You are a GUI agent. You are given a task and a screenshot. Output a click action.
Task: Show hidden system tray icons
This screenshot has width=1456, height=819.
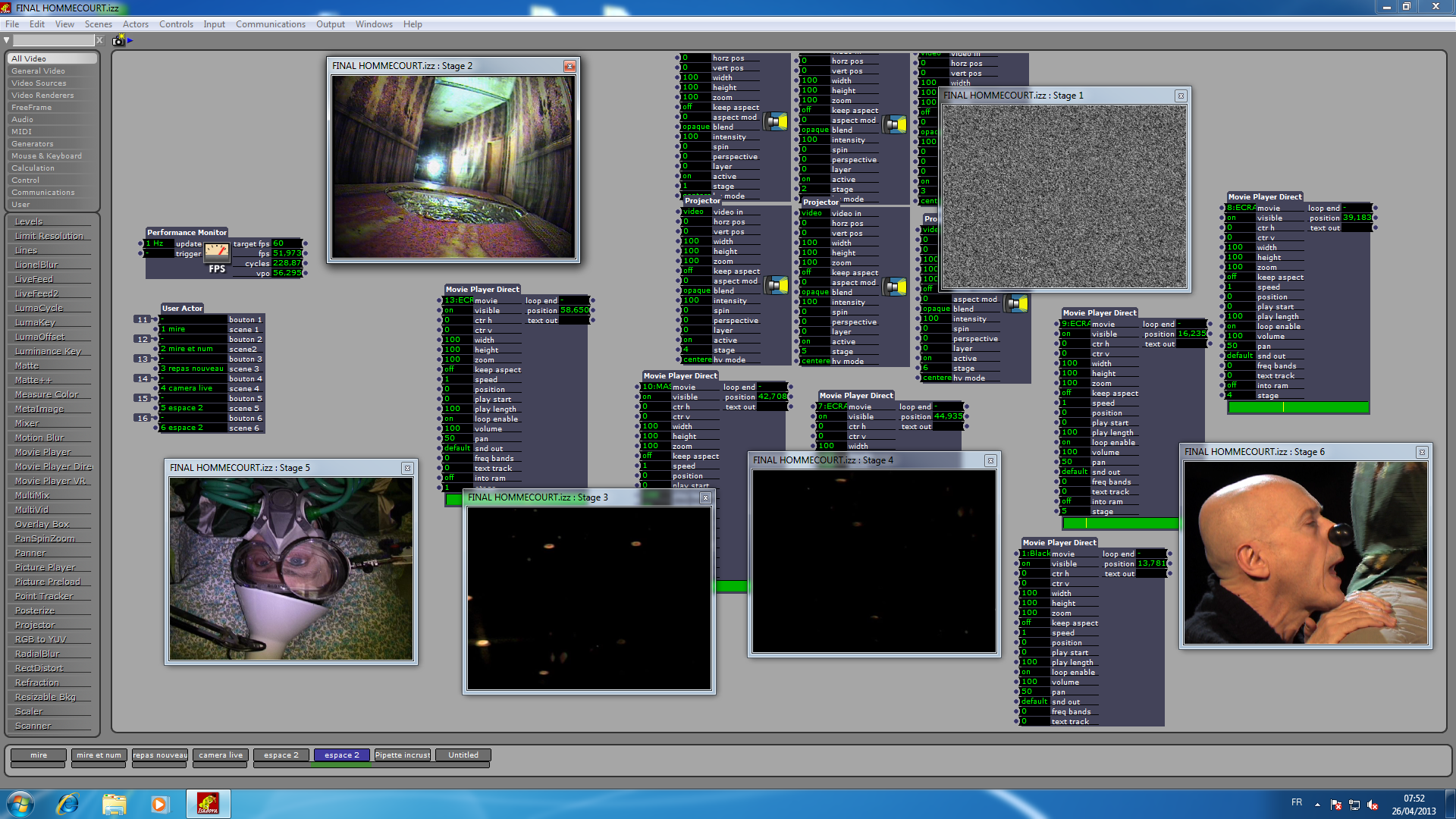click(1317, 805)
